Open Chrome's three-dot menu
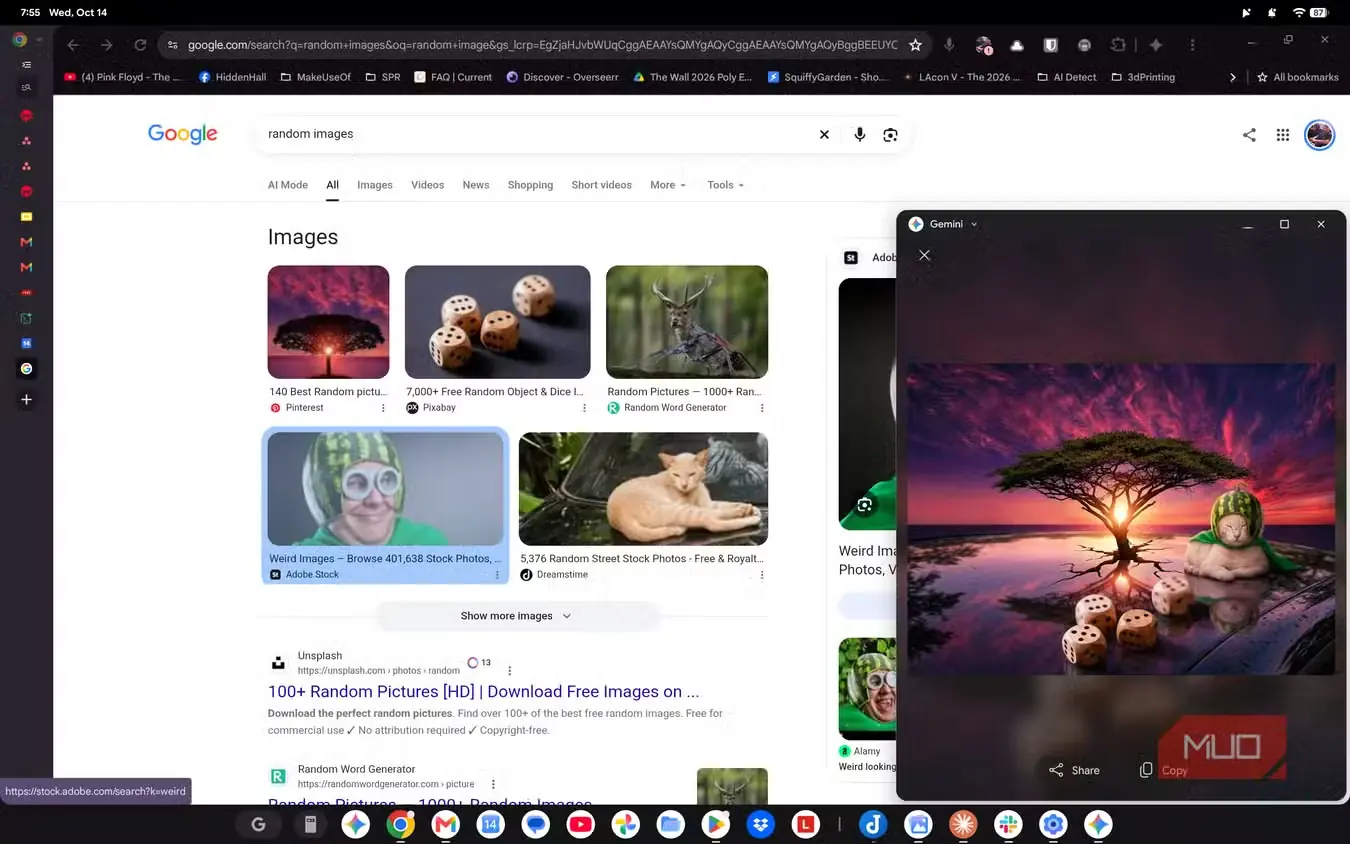This screenshot has width=1350, height=844. [1192, 45]
